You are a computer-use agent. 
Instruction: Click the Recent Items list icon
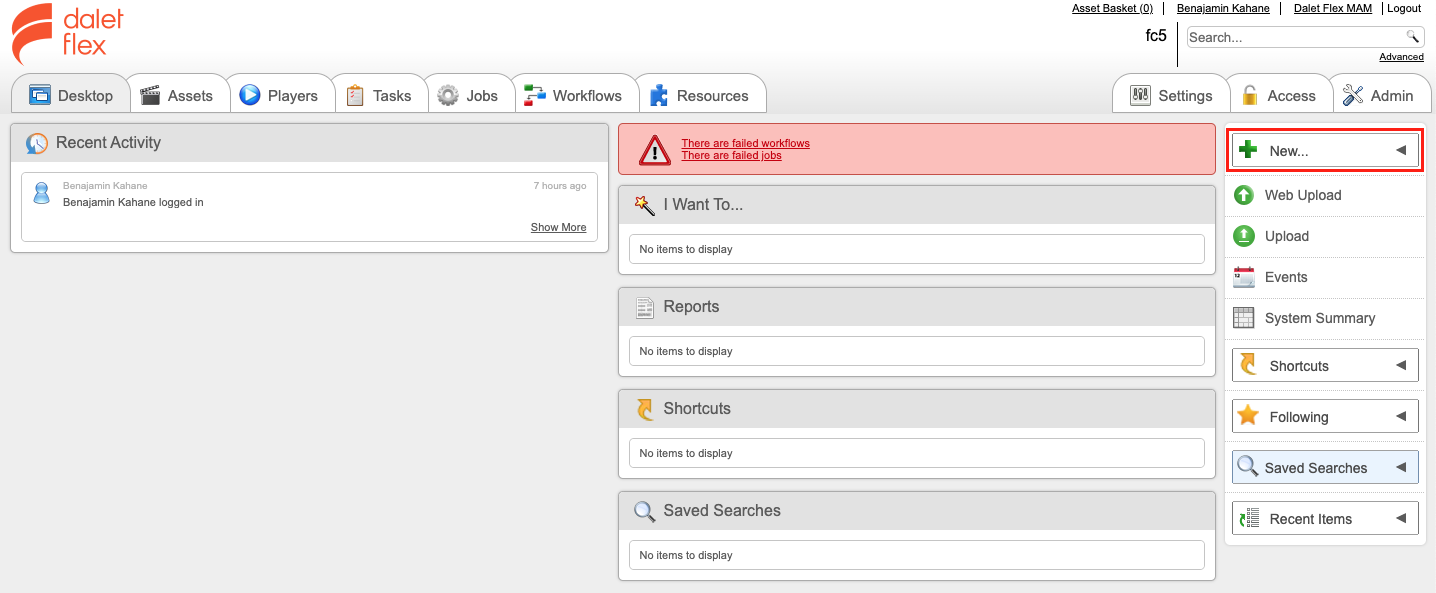point(1249,518)
